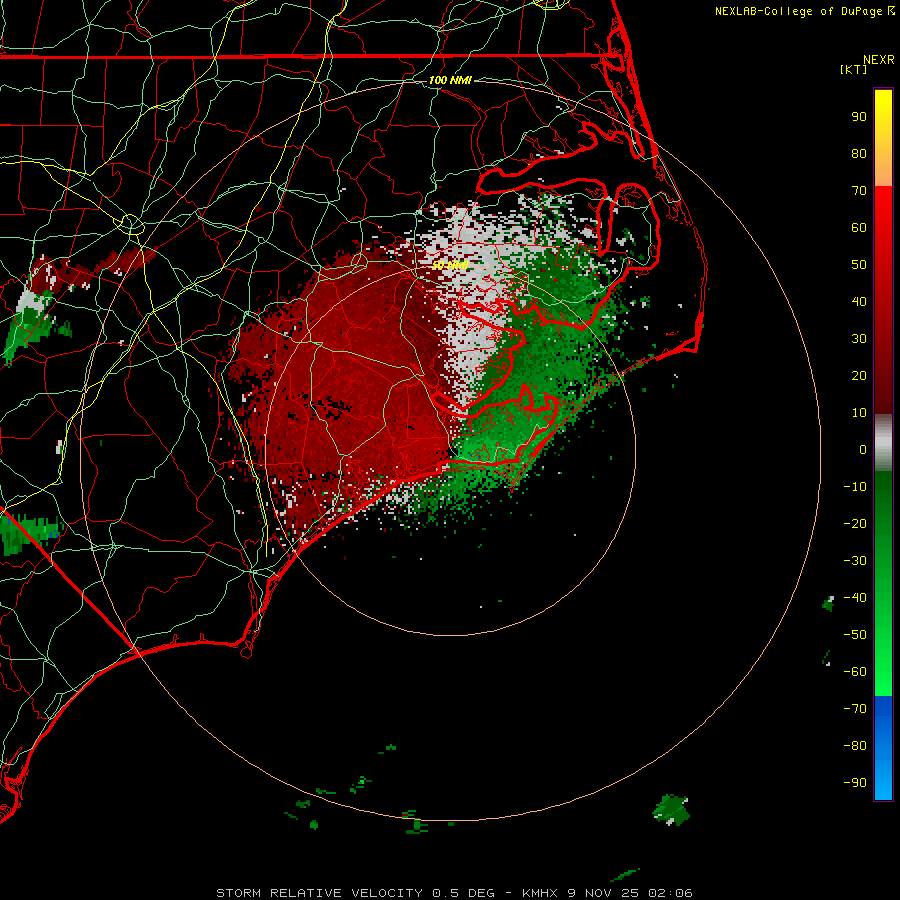Image resolution: width=900 pixels, height=900 pixels.
Task: Select the 50 value on velocity scale
Action: tap(859, 265)
